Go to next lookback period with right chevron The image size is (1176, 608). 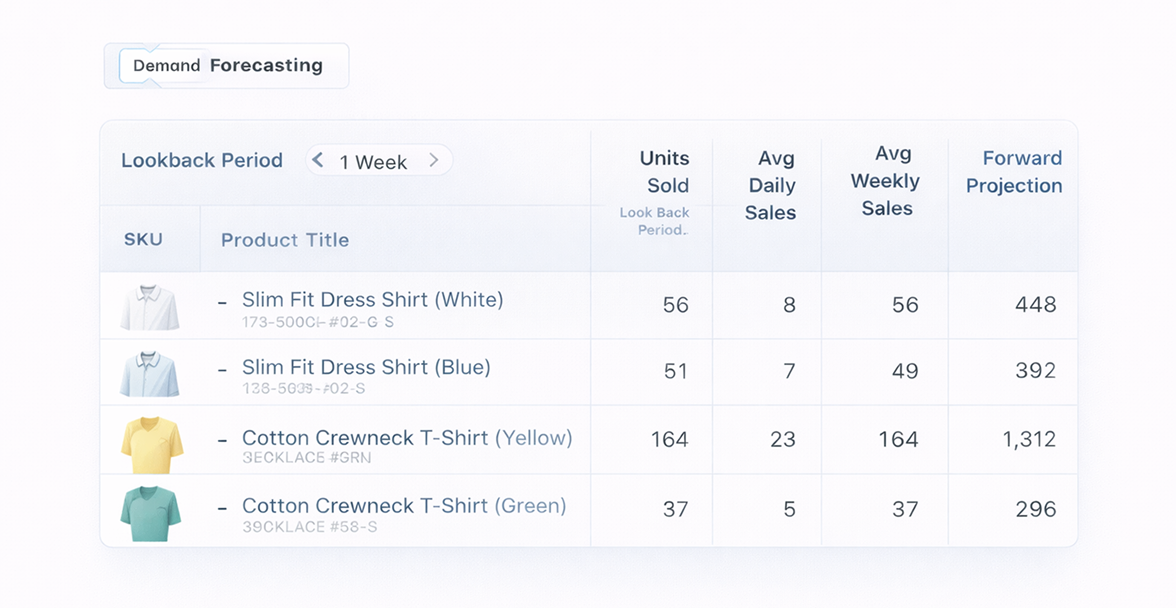[433, 160]
